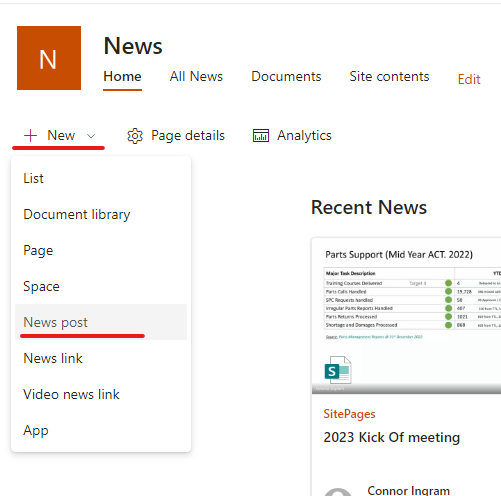Click the Parts Support (Mid Year ACT. 2022) title
This screenshot has height=496, width=501.
click(399, 255)
